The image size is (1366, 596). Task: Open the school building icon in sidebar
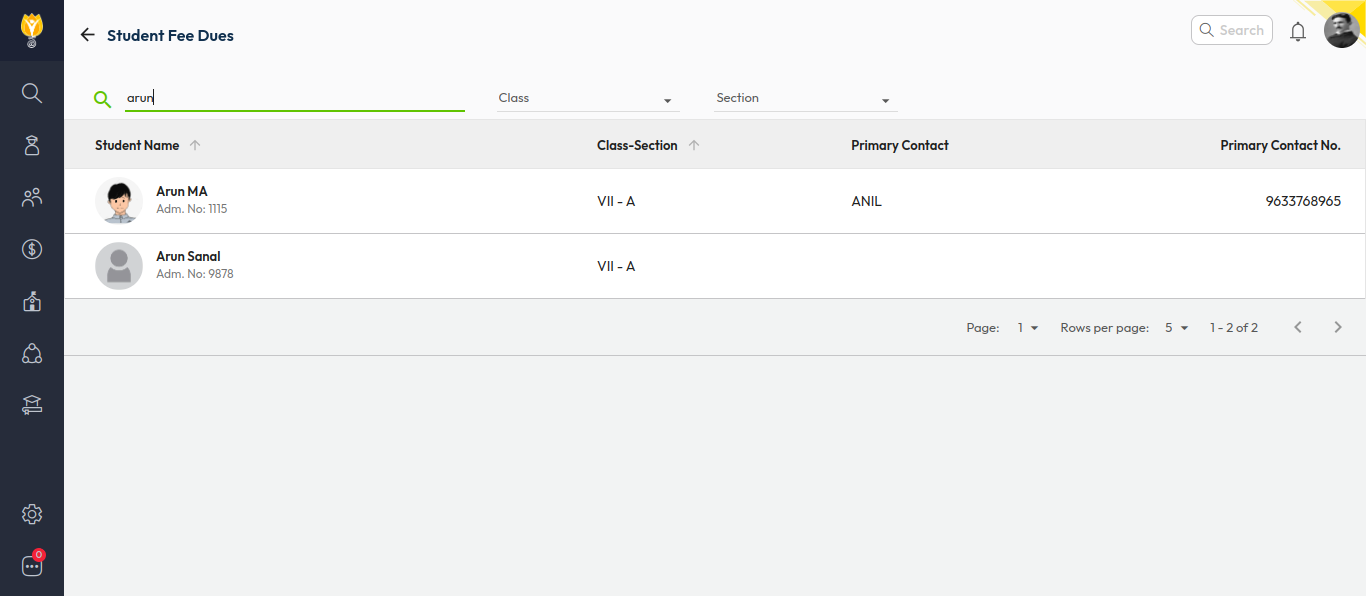click(x=32, y=301)
